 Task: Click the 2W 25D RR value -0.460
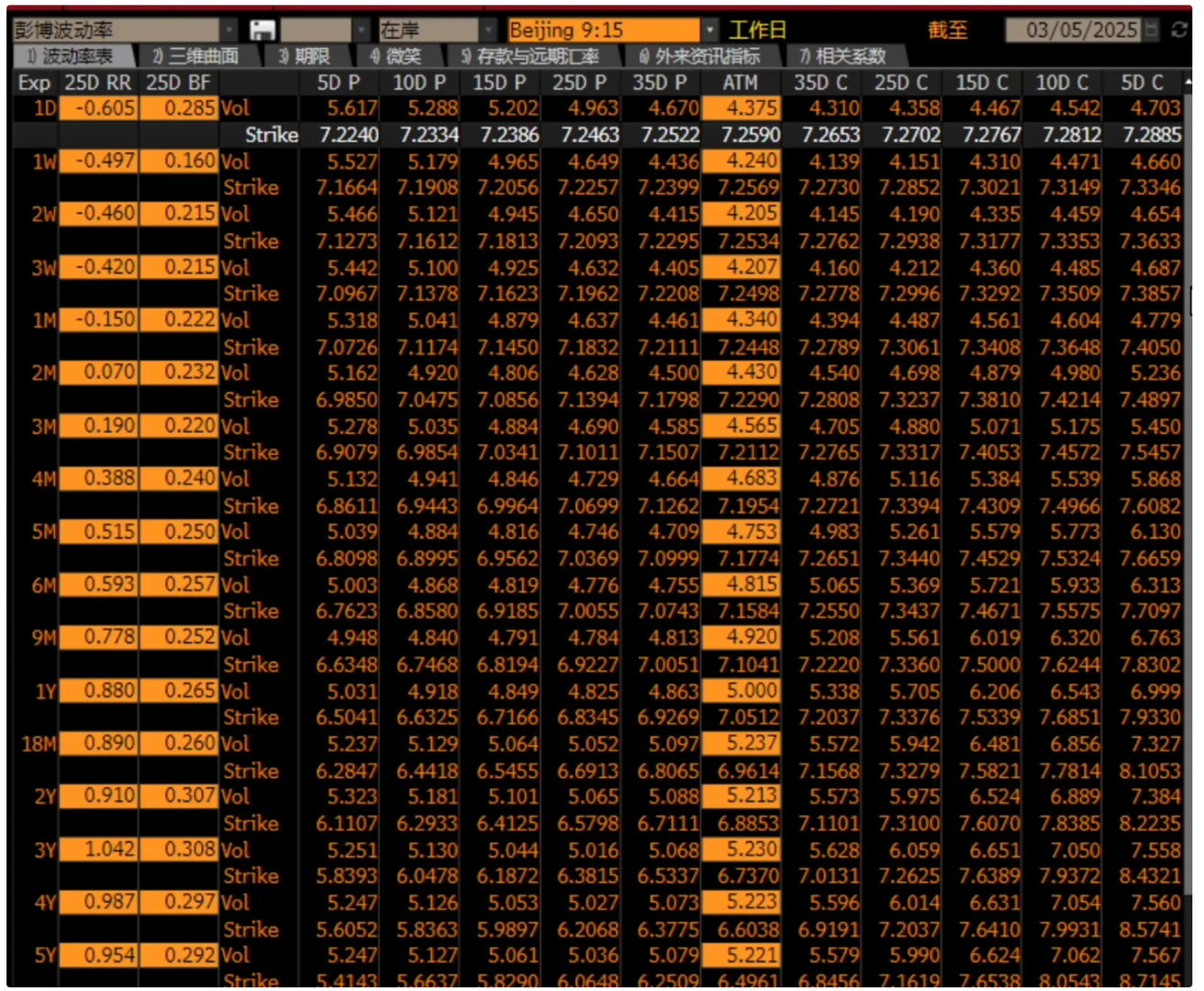pyautogui.click(x=98, y=214)
